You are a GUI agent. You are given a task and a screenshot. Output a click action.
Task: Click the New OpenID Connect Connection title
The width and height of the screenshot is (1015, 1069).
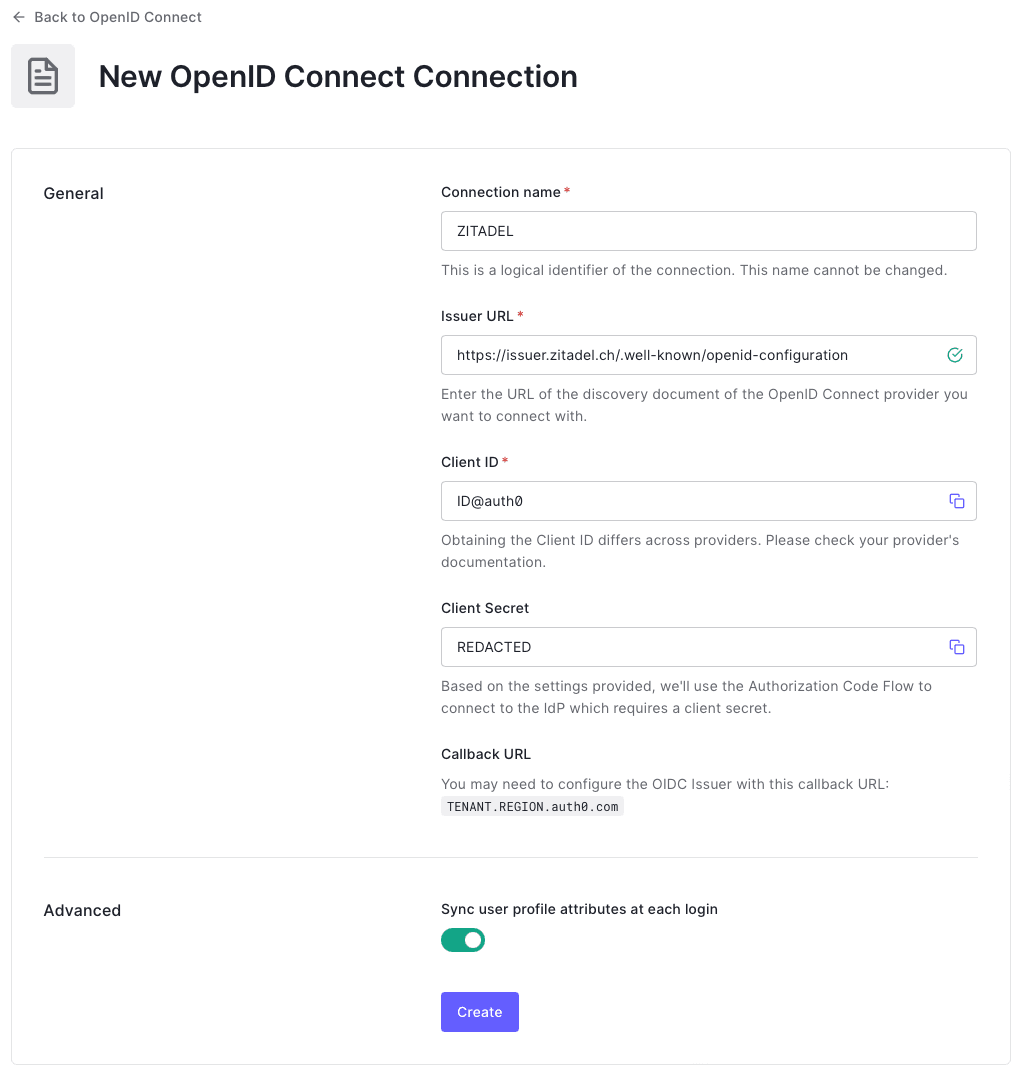[338, 77]
